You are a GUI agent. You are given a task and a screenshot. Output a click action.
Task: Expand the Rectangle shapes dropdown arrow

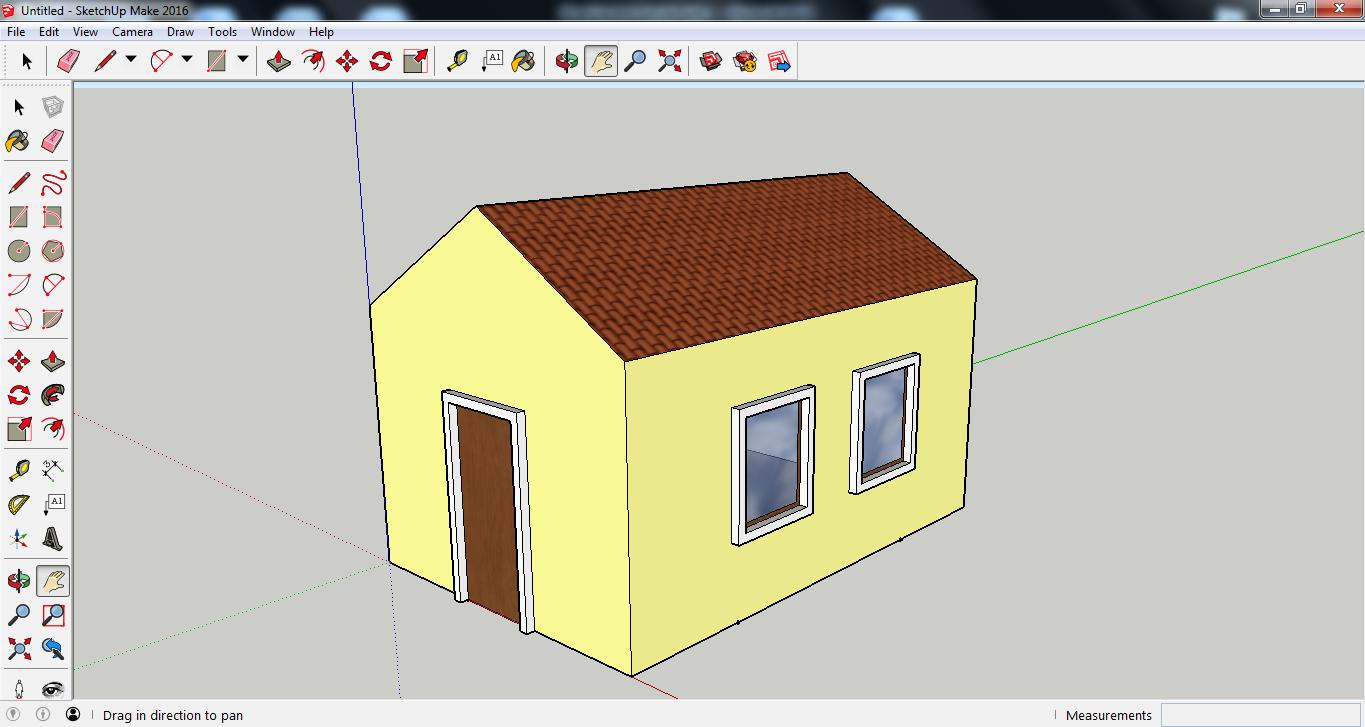[243, 60]
